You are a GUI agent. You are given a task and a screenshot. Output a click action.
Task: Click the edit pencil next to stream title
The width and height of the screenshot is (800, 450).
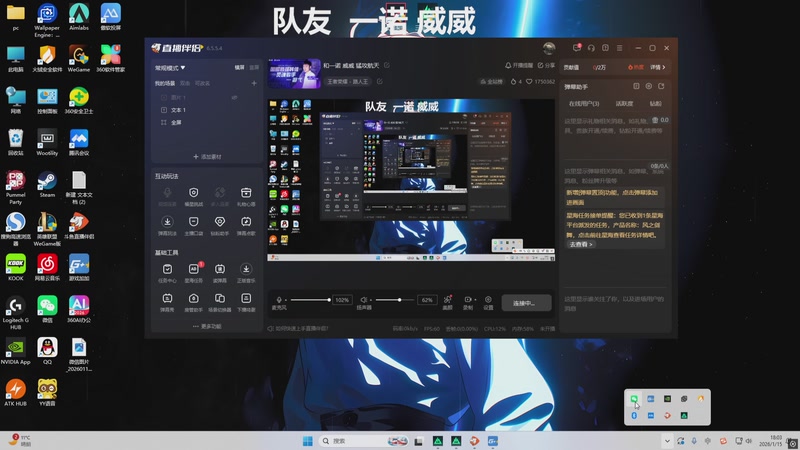(x=387, y=65)
